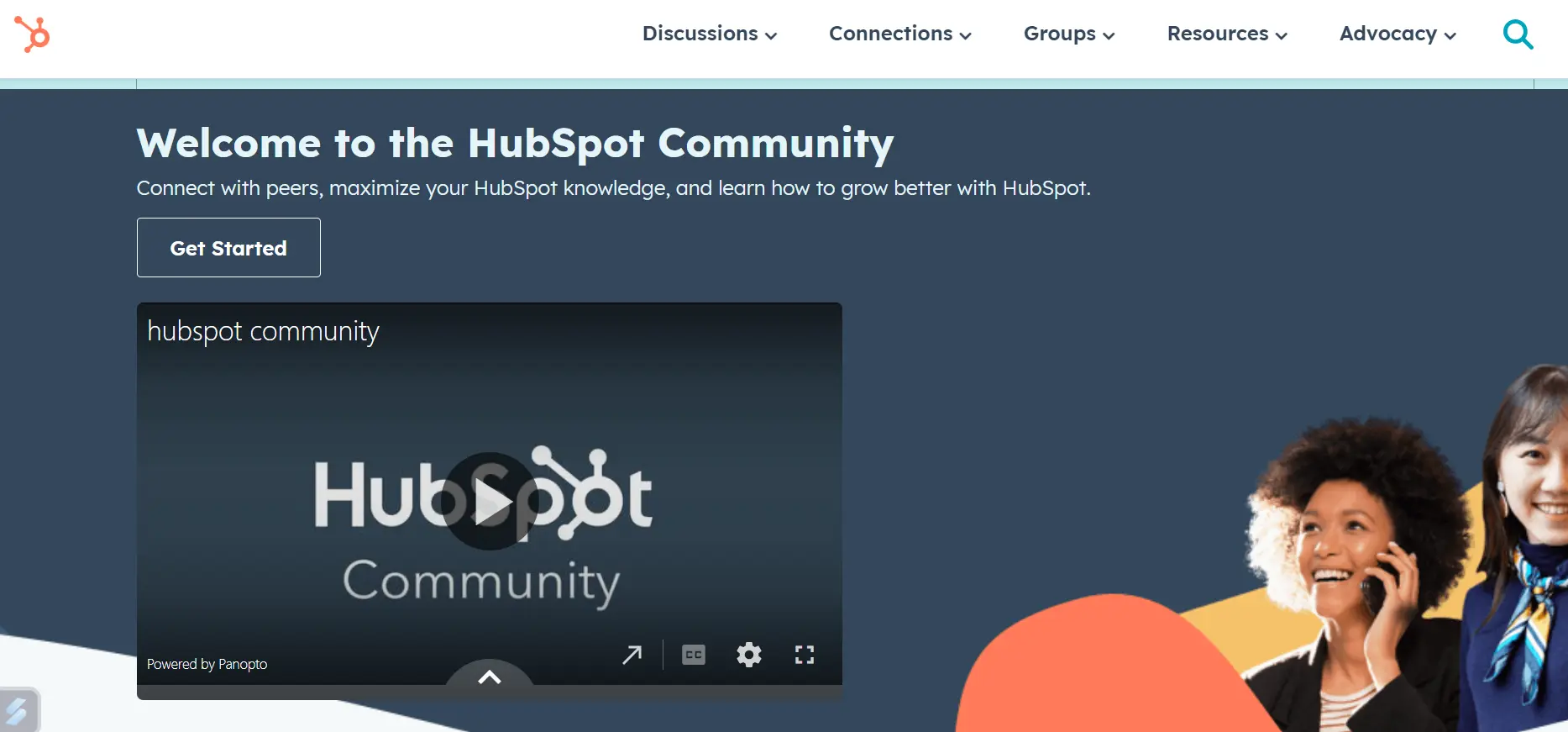Open the search magnifier icon

pos(1518,34)
